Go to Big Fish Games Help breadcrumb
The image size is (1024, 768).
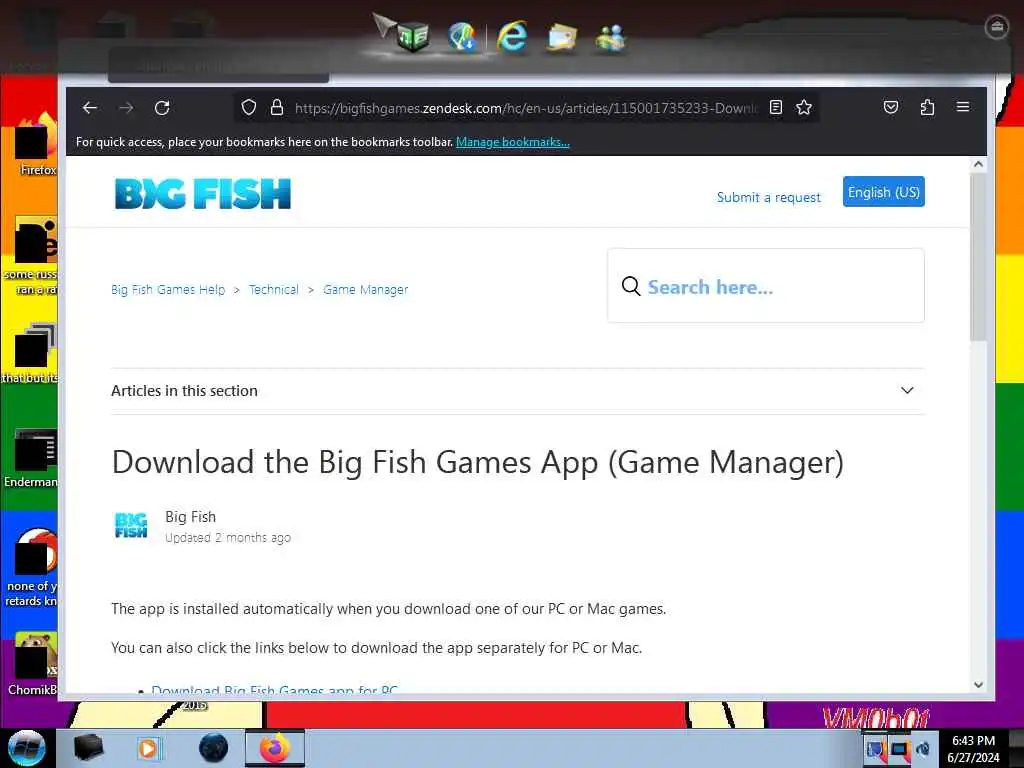click(x=168, y=289)
